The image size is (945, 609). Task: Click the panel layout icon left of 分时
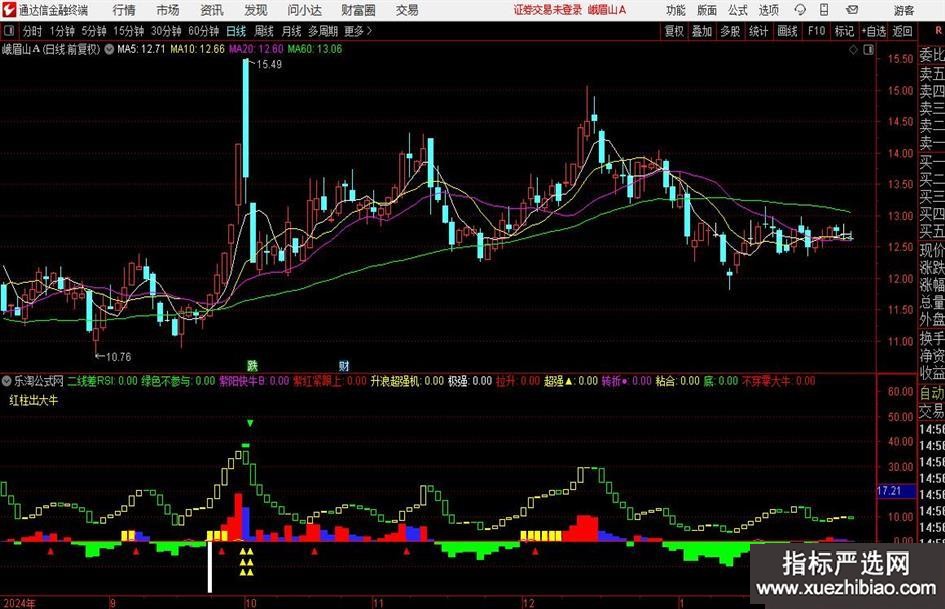(x=9, y=31)
